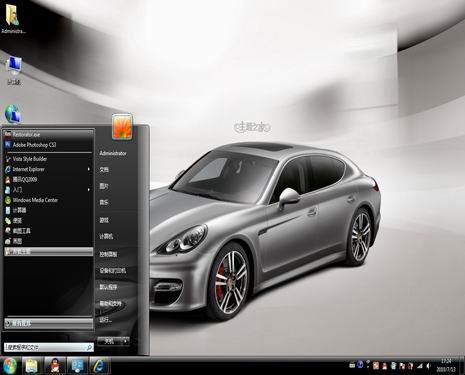Open 游戏 games link
465x375 pixels.
[x=104, y=220]
